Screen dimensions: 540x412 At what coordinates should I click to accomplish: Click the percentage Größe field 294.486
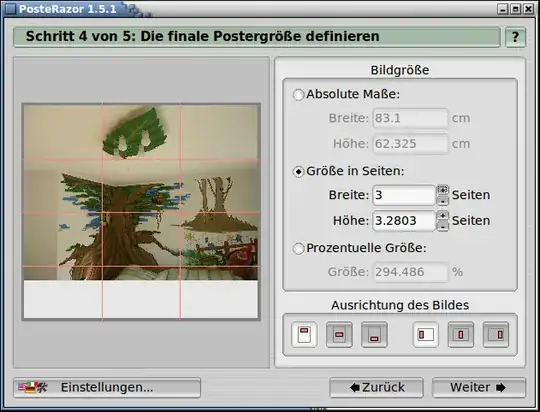click(x=410, y=272)
